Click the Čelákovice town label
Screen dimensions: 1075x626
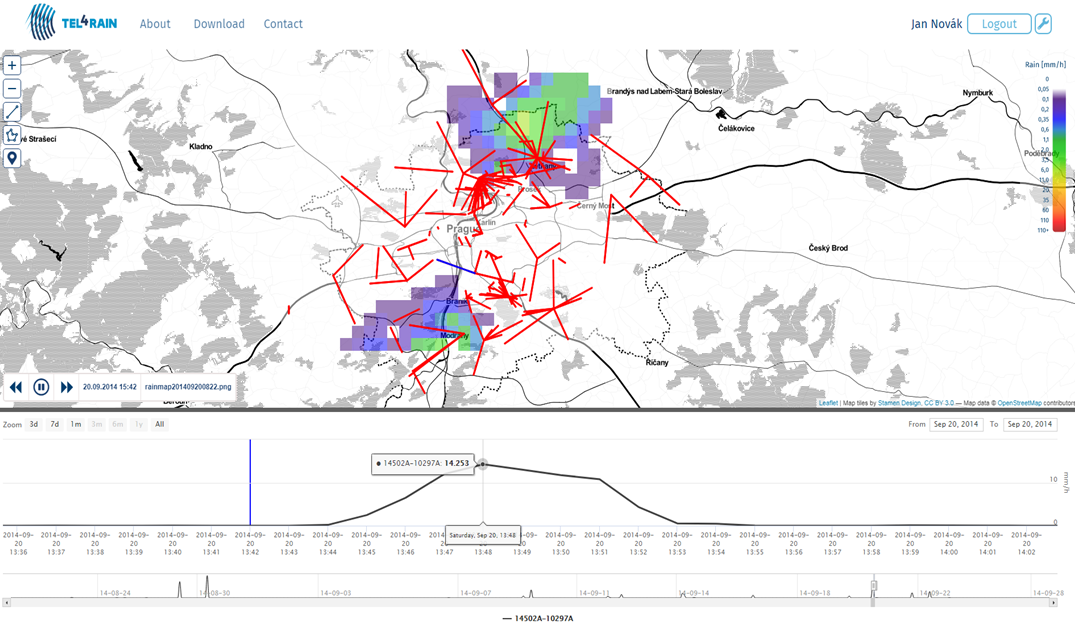point(736,128)
